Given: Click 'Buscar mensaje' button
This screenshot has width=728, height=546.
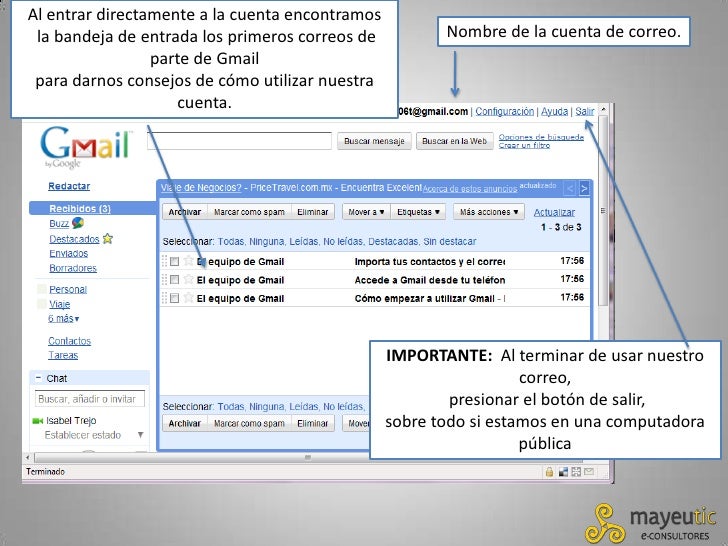Looking at the screenshot, I should [374, 141].
